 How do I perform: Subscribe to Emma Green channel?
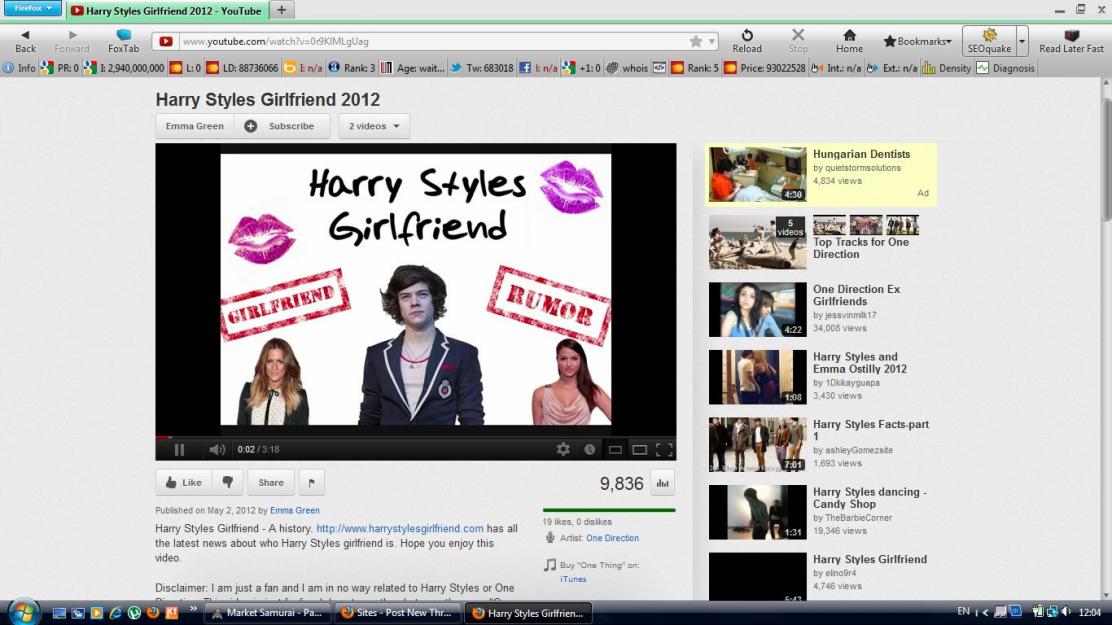click(x=283, y=126)
